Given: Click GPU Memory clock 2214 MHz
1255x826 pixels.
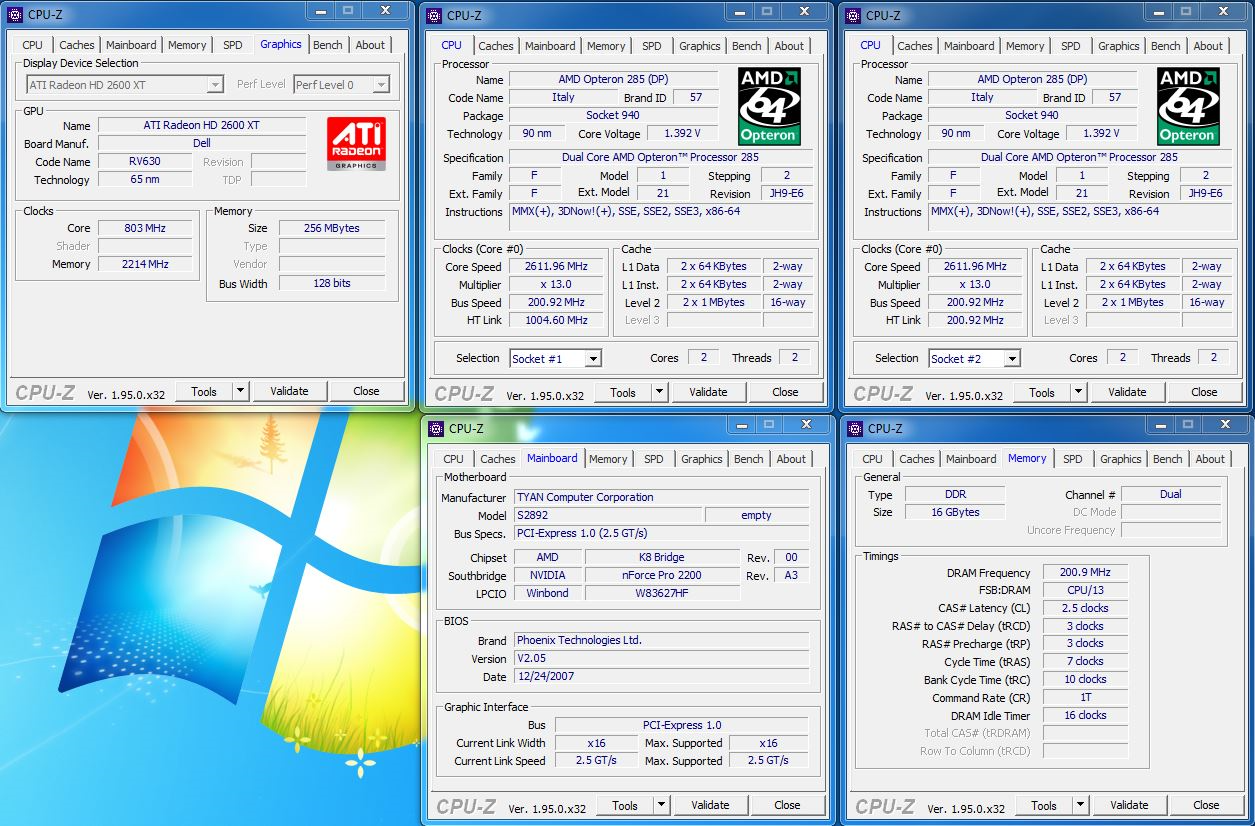Looking at the screenshot, I should coord(145,264).
